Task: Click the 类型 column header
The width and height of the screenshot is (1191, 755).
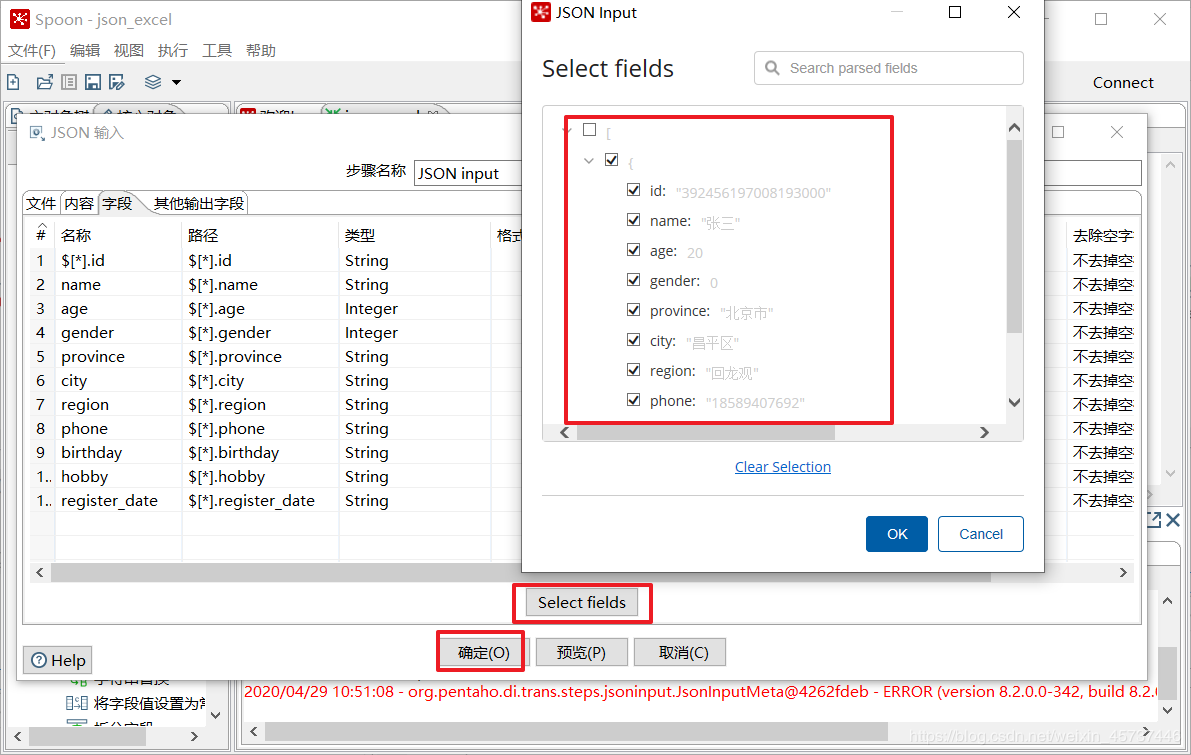Action: (x=415, y=235)
